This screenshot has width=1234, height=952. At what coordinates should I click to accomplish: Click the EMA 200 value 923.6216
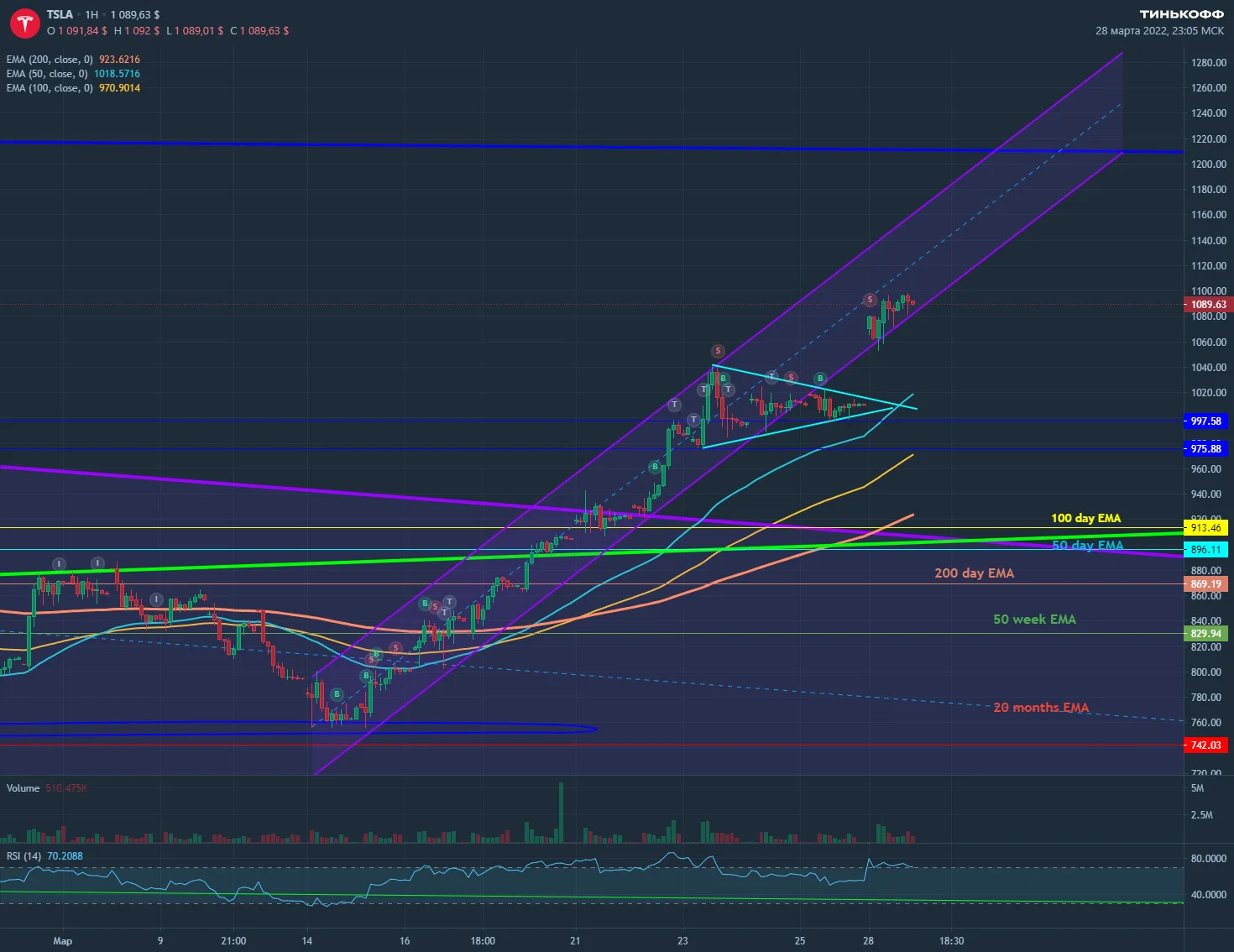coord(119,60)
